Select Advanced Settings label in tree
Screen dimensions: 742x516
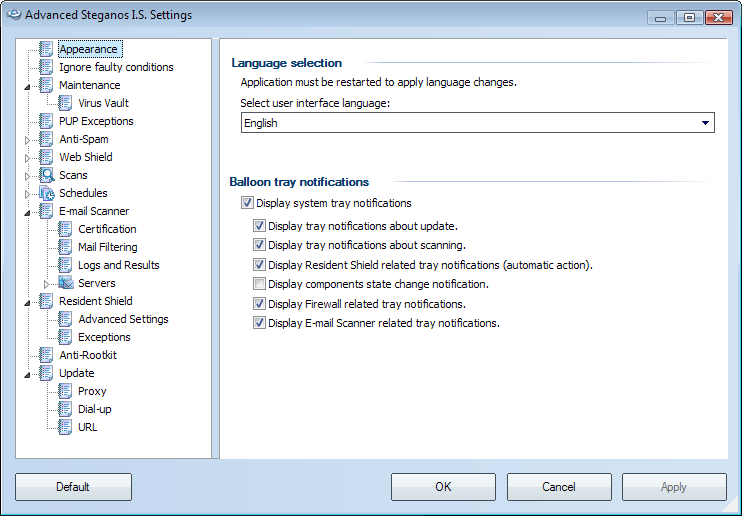(123, 319)
